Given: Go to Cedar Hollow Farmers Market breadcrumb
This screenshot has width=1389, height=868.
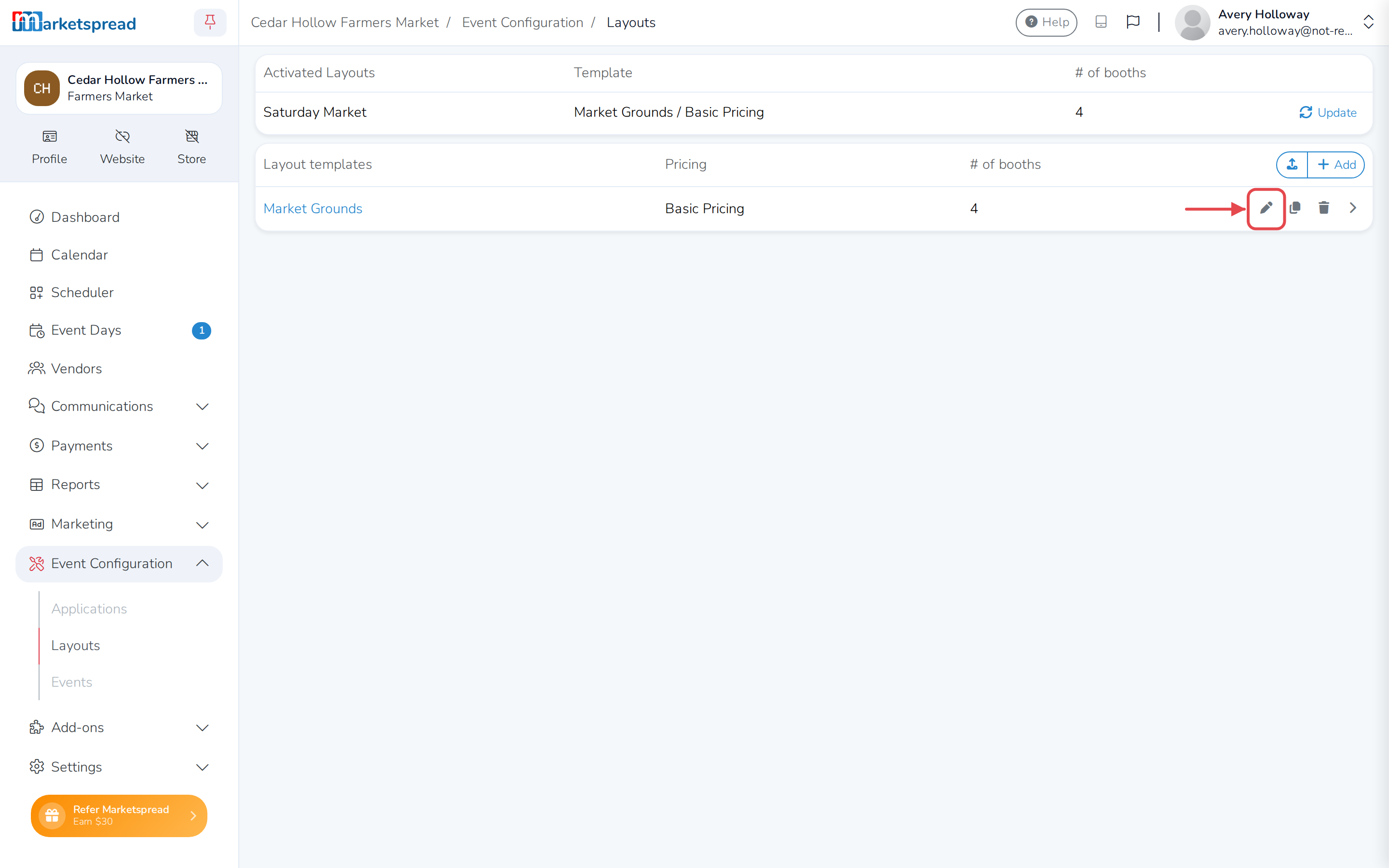Looking at the screenshot, I should point(344,22).
